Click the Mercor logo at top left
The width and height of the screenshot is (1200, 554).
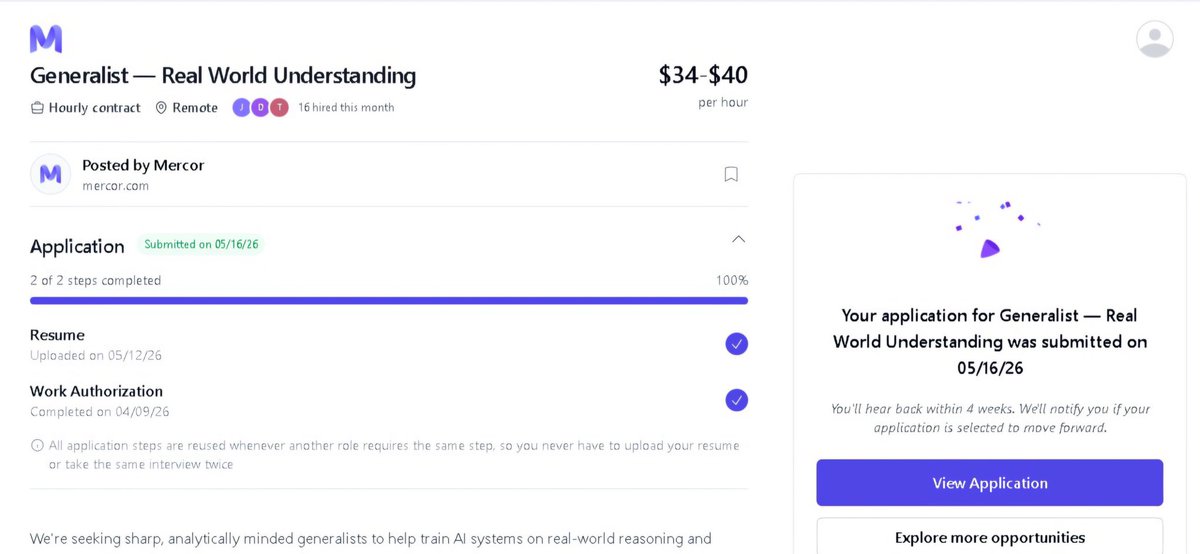coord(46,39)
